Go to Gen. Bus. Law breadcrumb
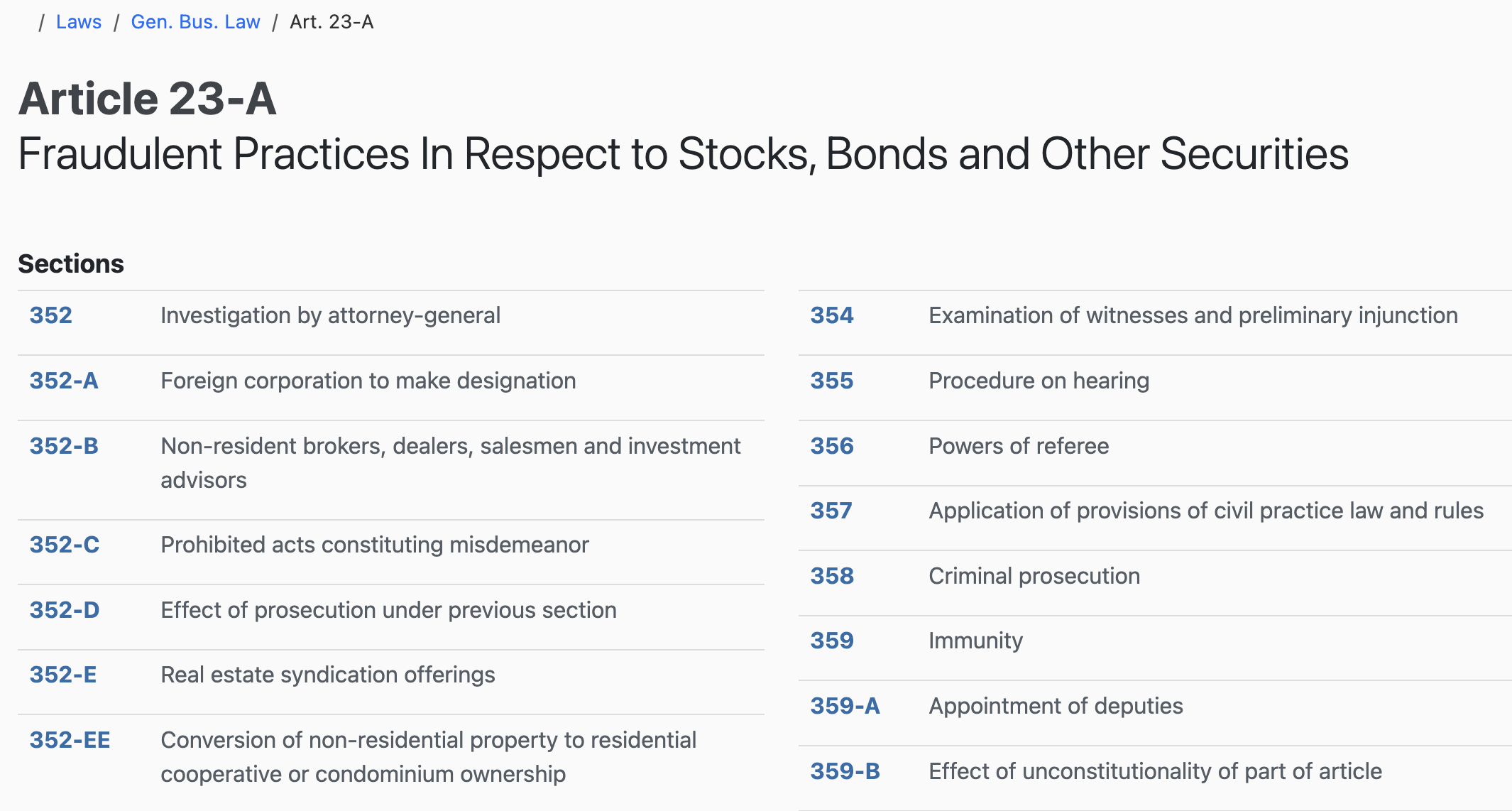 pos(195,22)
